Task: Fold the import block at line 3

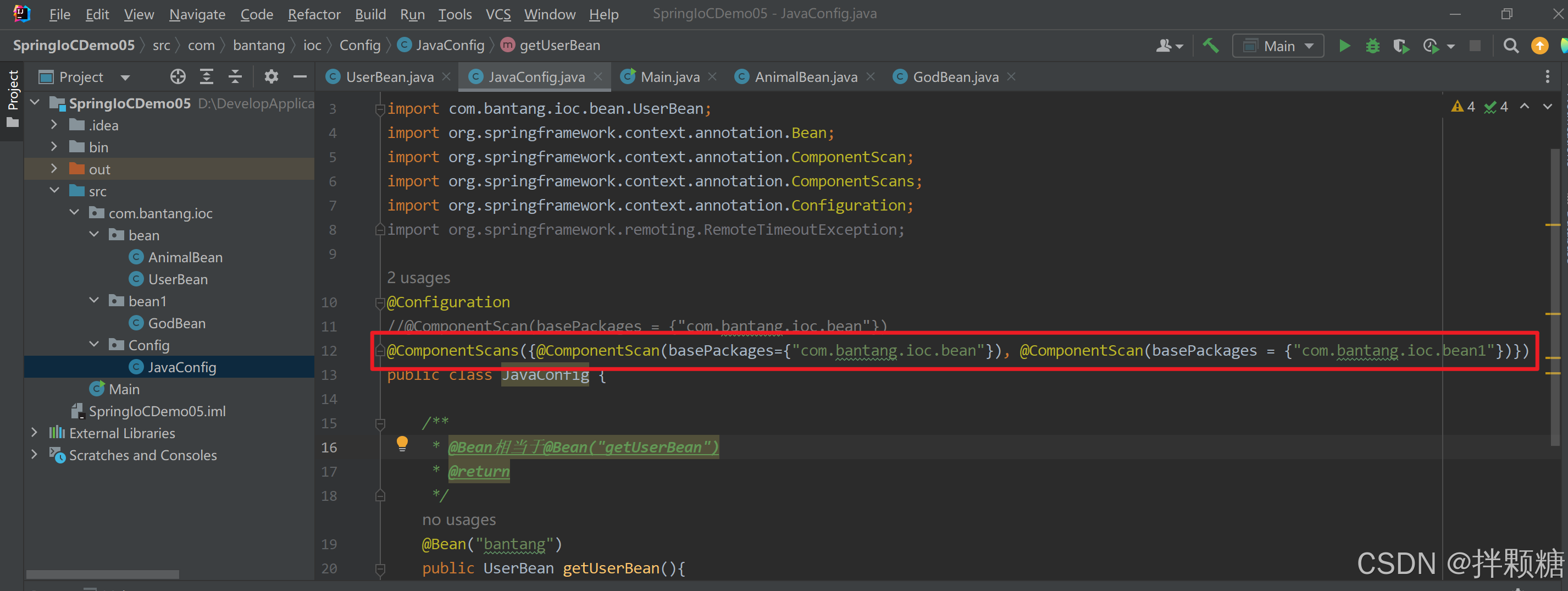Action: click(380, 109)
